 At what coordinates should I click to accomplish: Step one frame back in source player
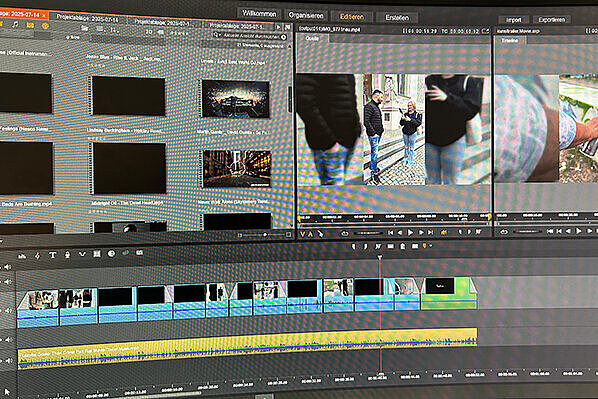pos(400,232)
